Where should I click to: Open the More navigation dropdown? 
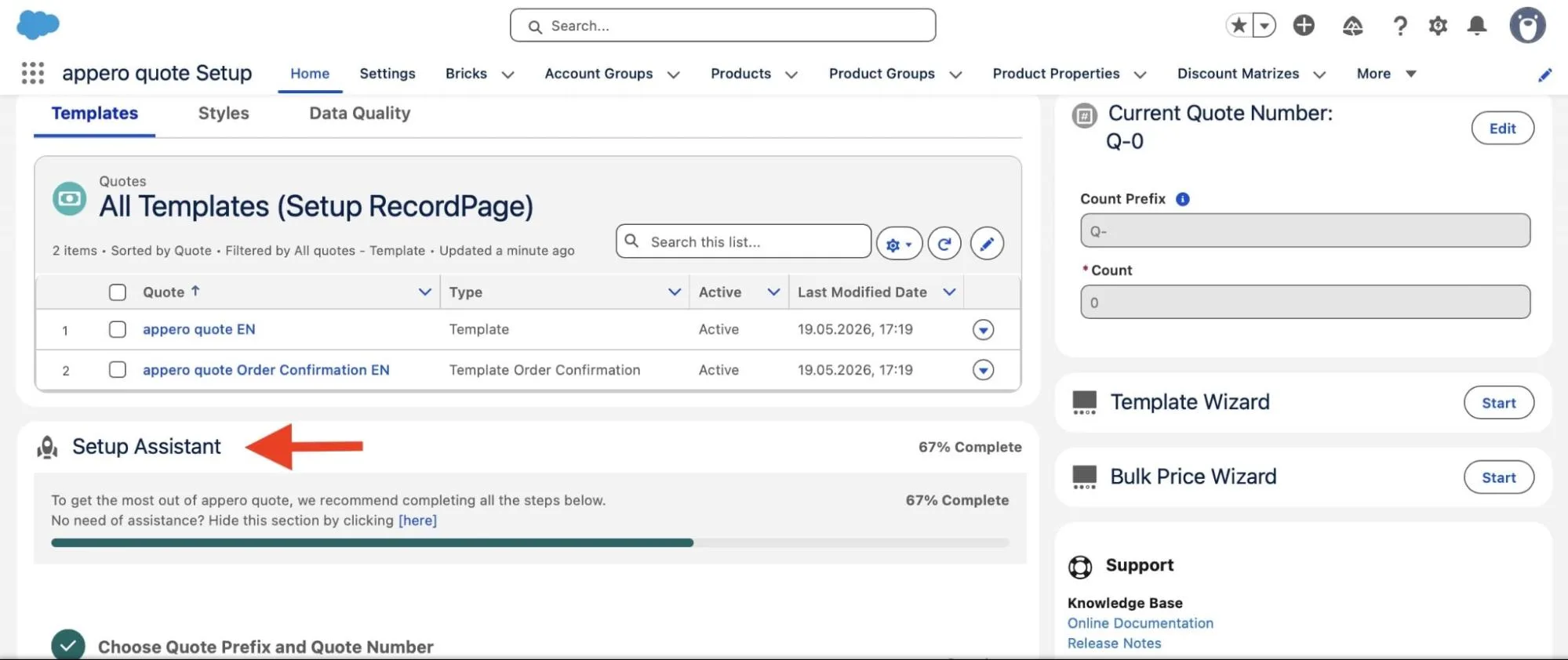1387,74
